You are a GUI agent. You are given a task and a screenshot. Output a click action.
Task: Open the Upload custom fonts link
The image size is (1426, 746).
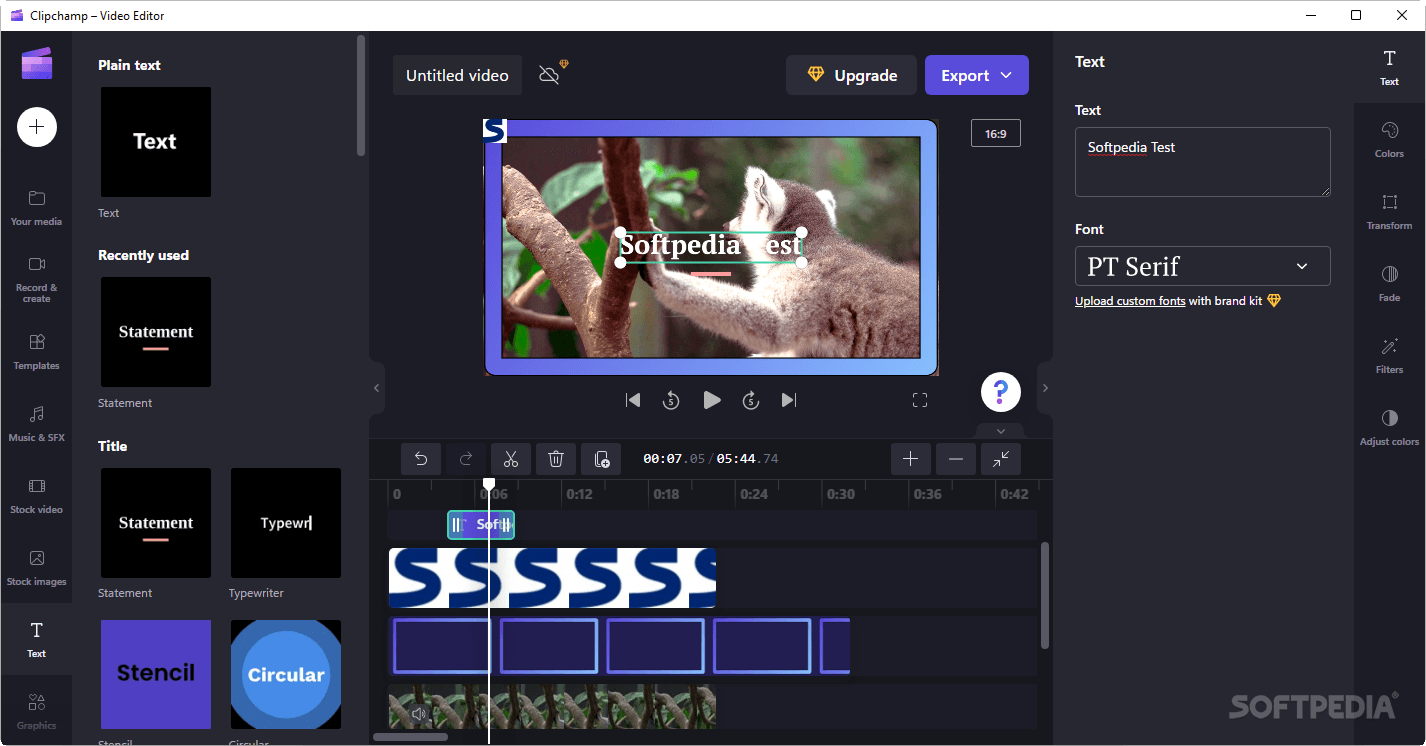pos(1130,300)
